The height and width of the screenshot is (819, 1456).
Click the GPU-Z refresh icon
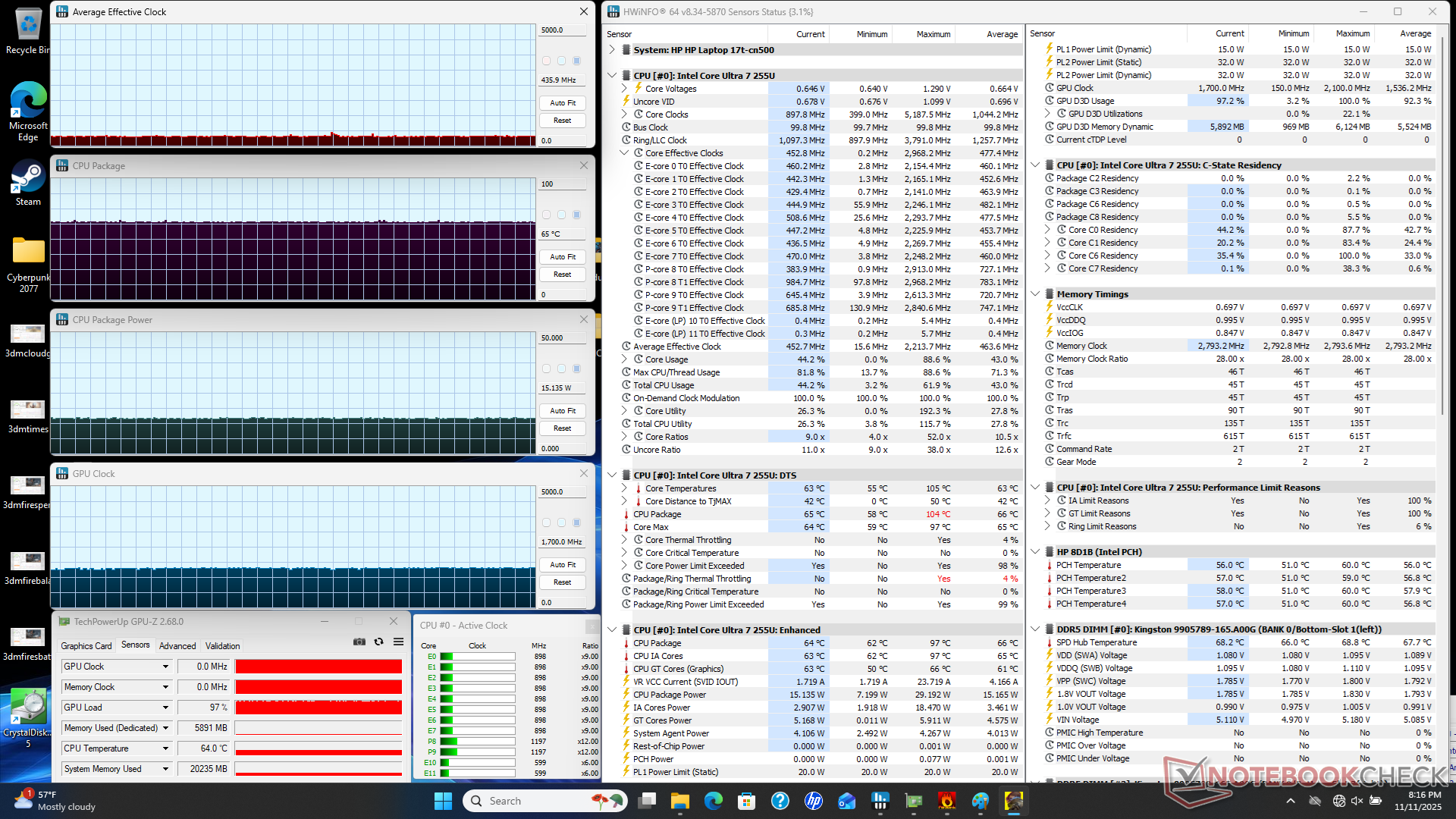tap(378, 642)
